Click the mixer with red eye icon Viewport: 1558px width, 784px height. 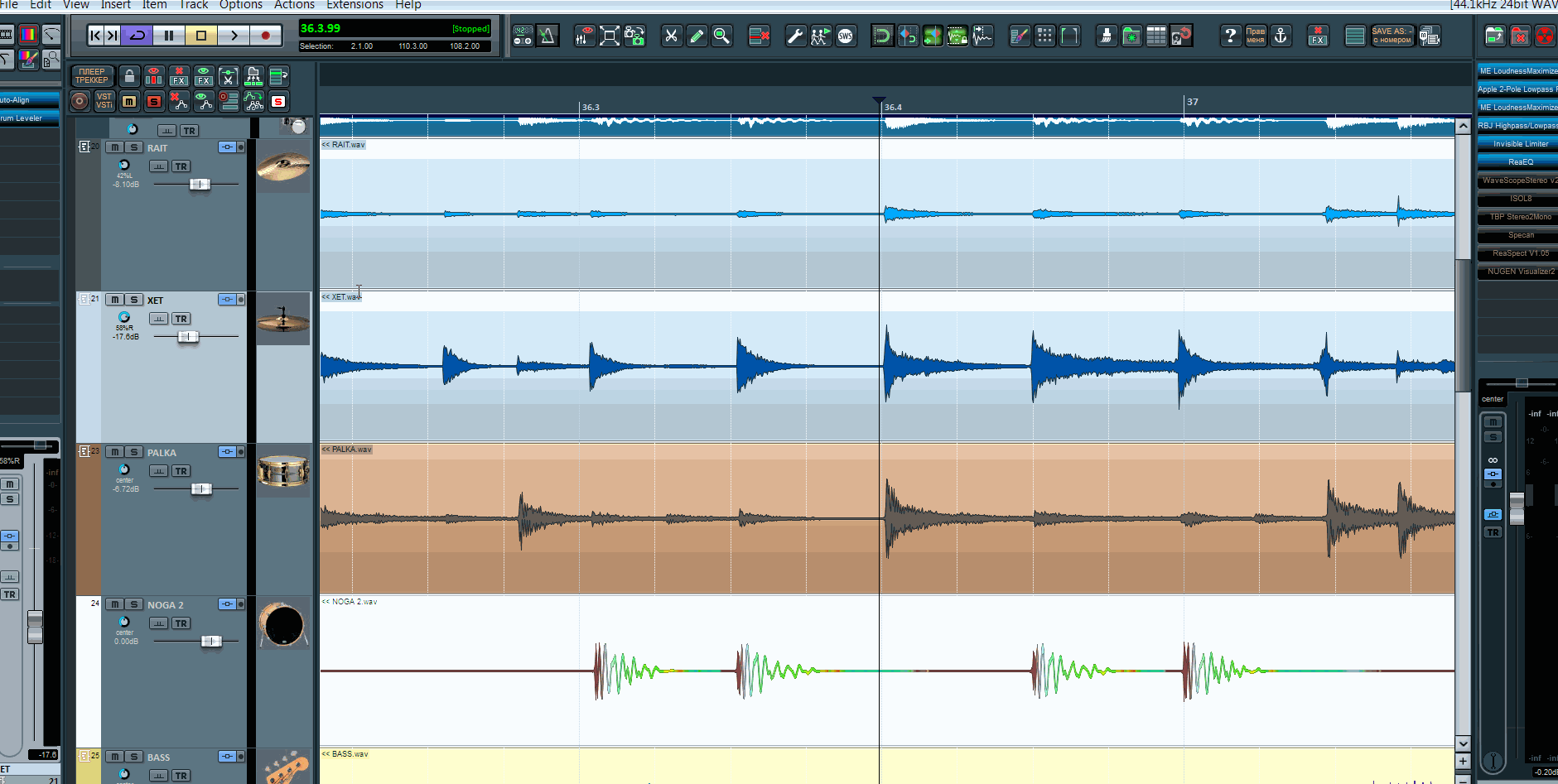coord(585,36)
